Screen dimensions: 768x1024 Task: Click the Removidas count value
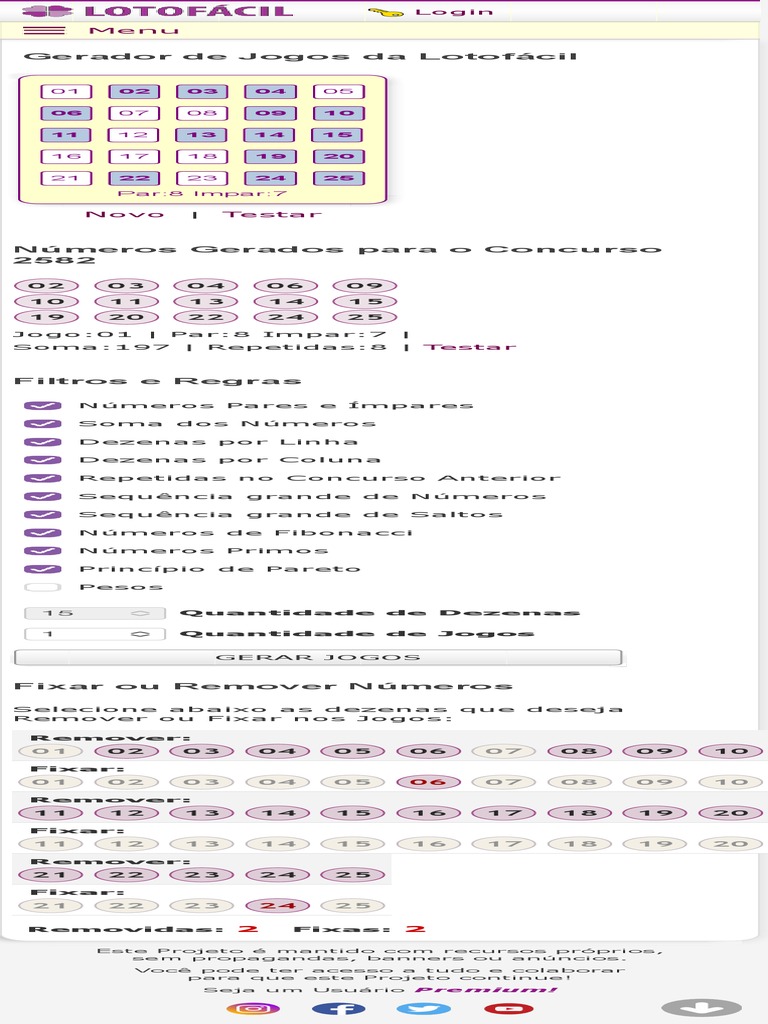point(248,929)
